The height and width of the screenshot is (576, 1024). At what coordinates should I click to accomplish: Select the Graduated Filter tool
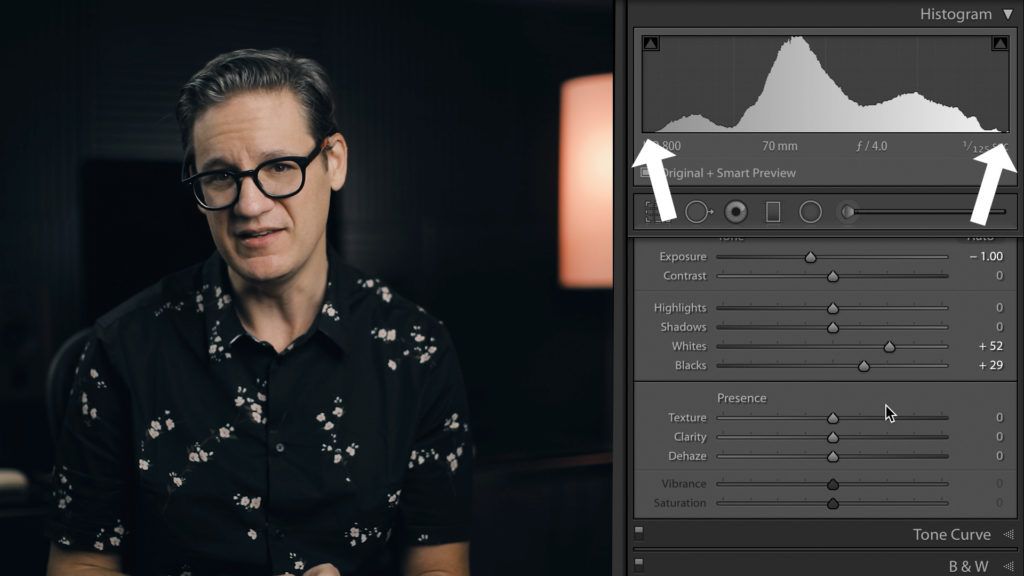(x=772, y=211)
